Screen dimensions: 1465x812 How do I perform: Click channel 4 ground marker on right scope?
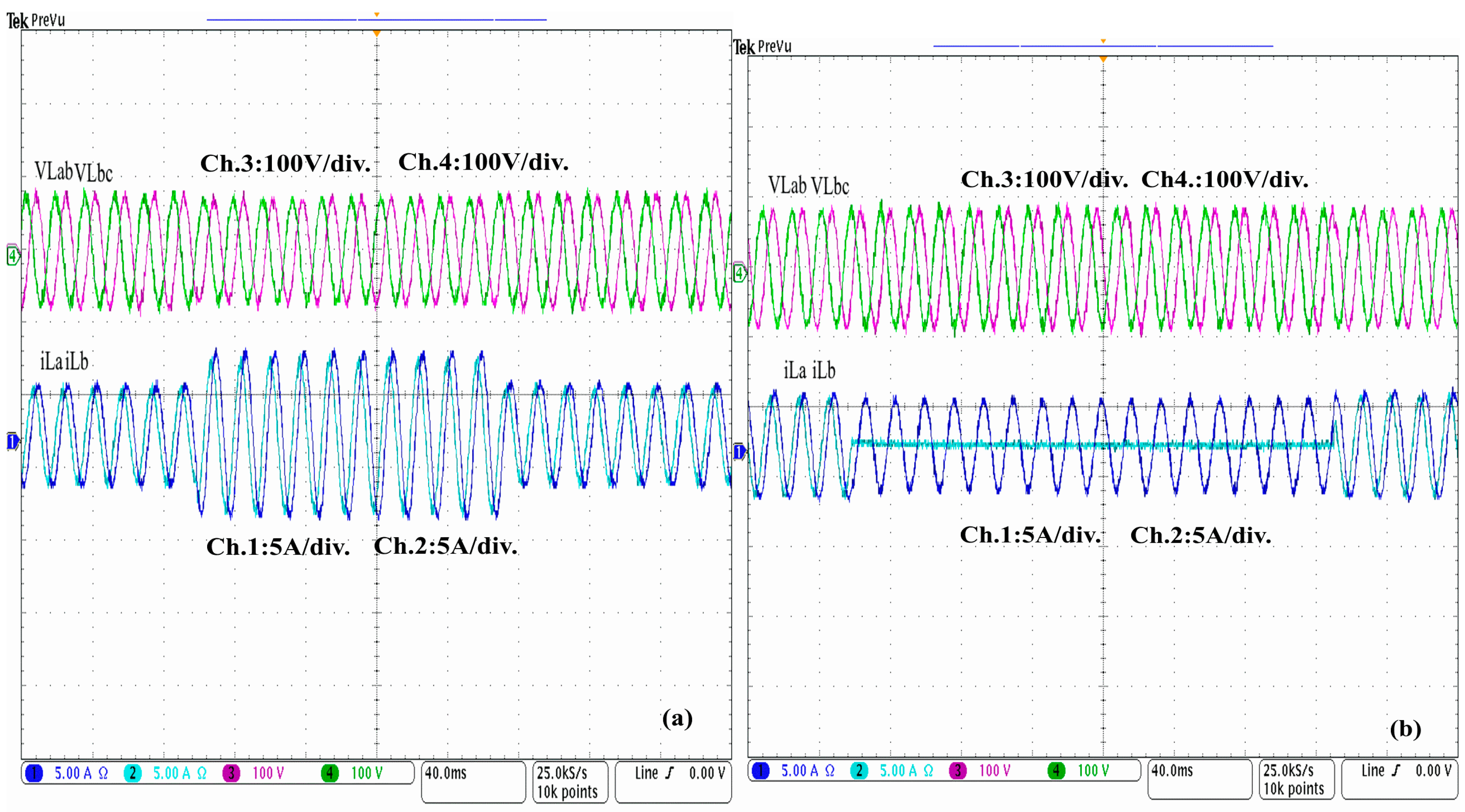click(x=739, y=274)
